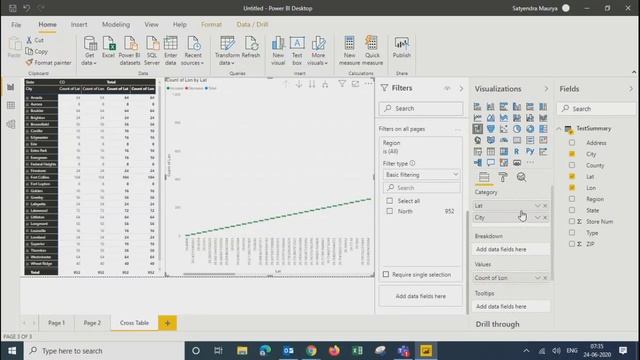Switch to Model view in sidebar
The height and width of the screenshot is (360, 640).
point(11,124)
